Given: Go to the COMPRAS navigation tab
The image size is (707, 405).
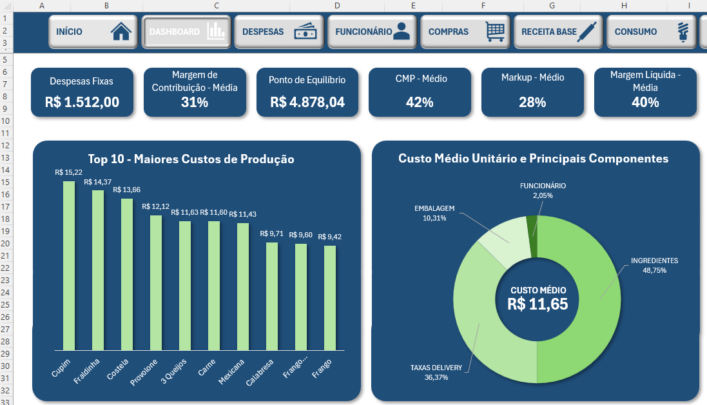Looking at the screenshot, I should (463, 32).
